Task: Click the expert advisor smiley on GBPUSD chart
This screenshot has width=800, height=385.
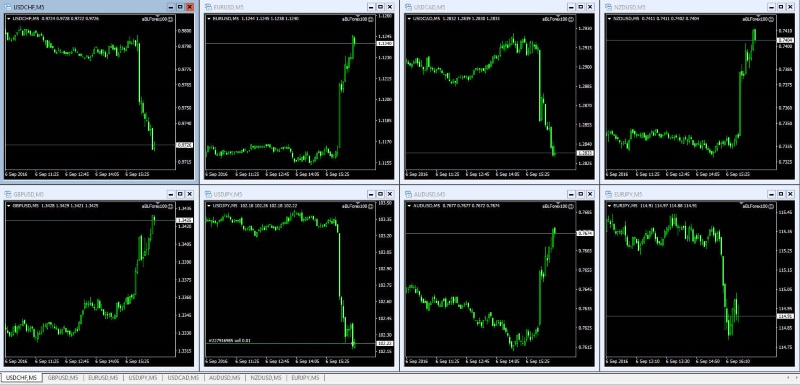Action: [x=171, y=206]
